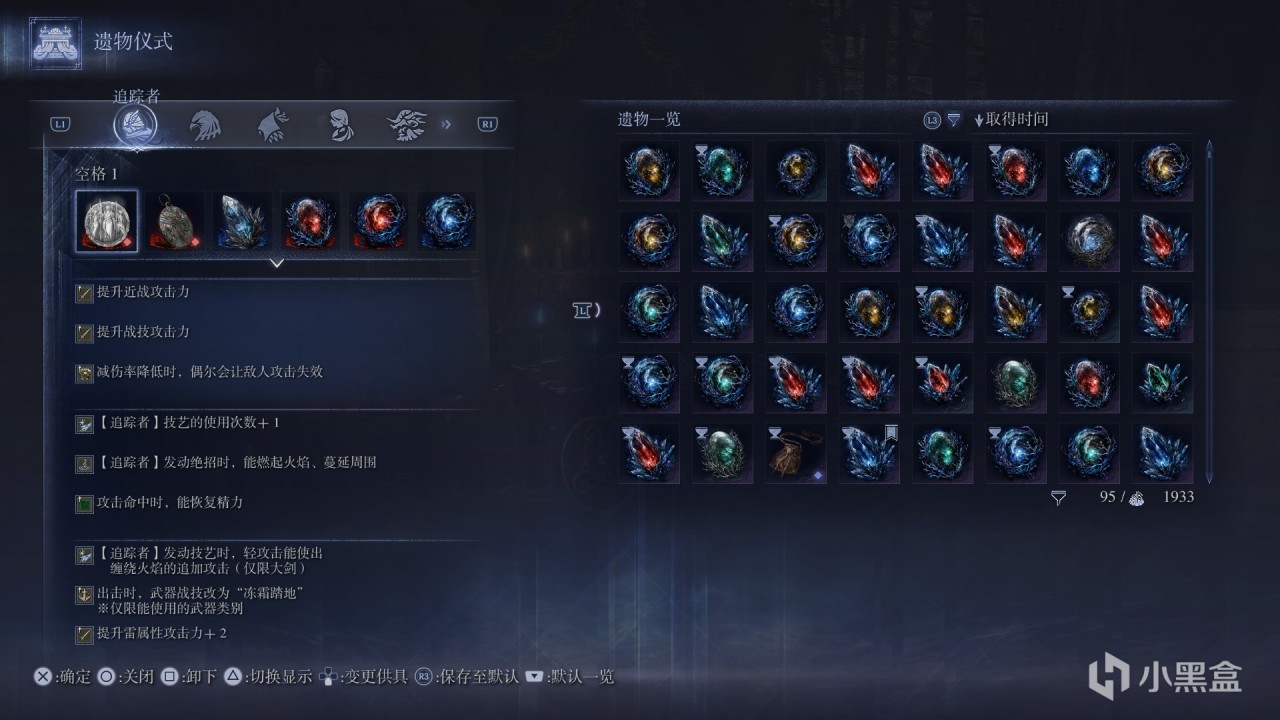Click the filter funnel icon beside L3

[954, 119]
